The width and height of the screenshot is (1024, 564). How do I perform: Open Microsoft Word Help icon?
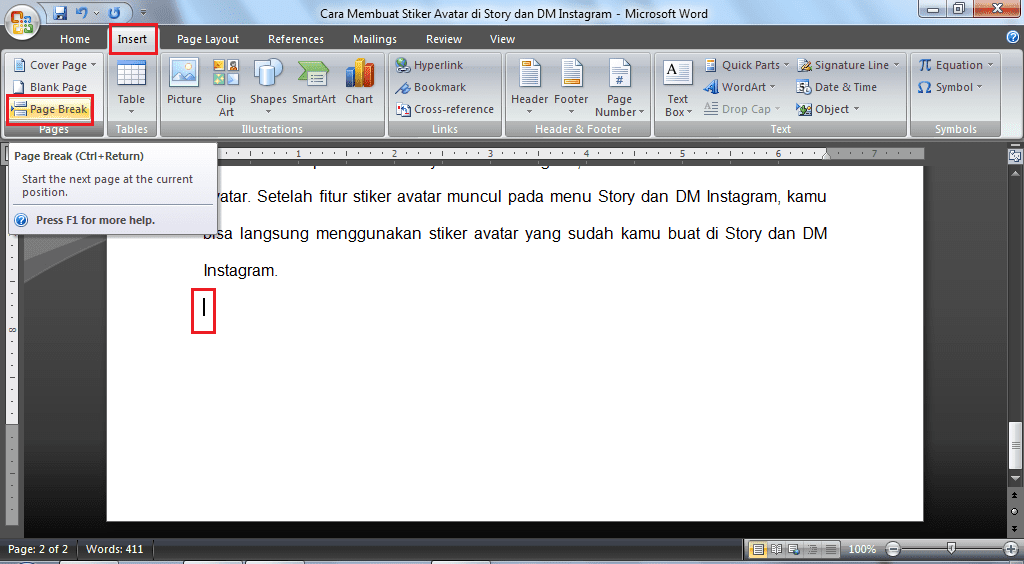pos(1013,37)
